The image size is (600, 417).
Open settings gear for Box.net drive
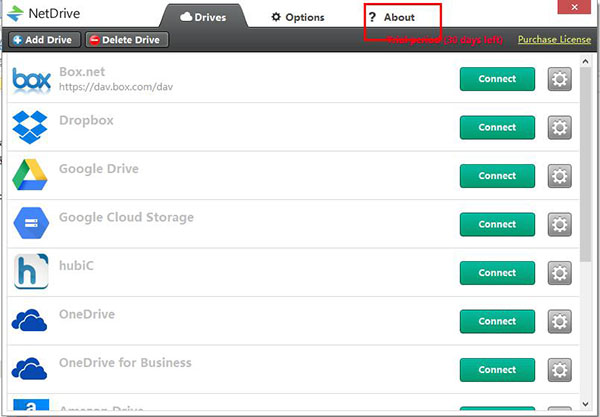pyautogui.click(x=559, y=79)
